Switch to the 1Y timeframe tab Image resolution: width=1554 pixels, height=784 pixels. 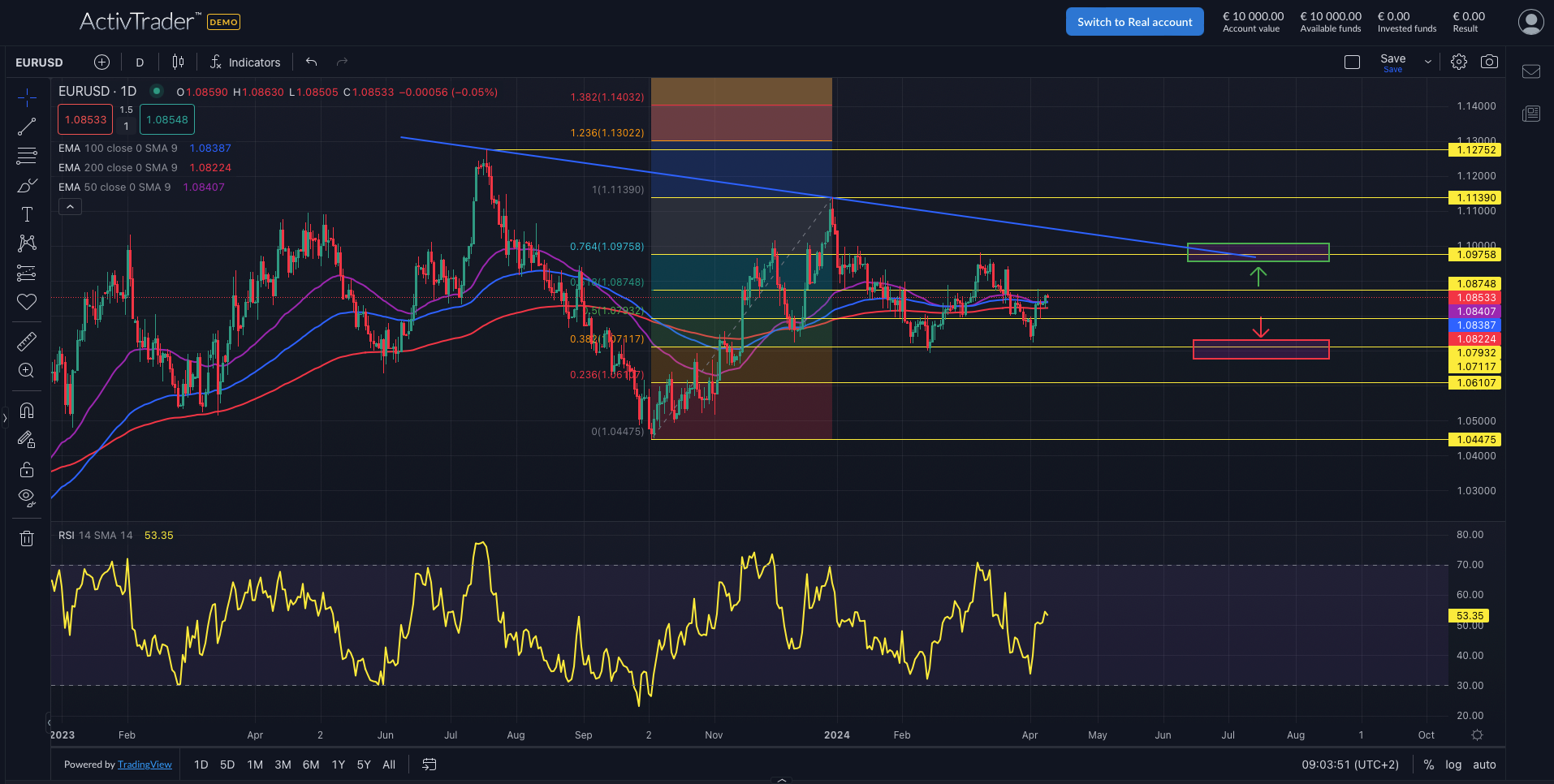tap(338, 764)
